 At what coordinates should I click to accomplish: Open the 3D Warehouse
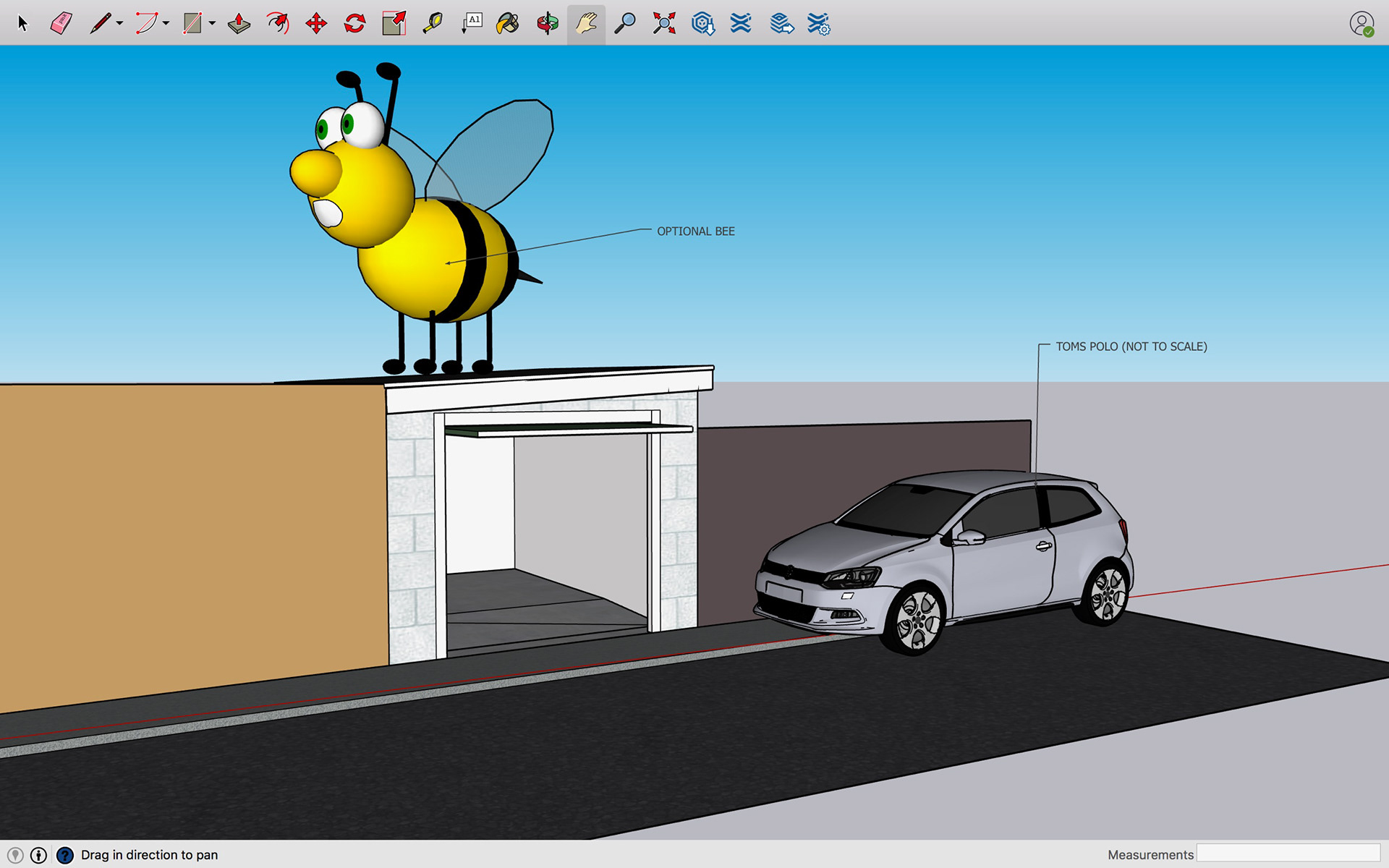pos(702,24)
